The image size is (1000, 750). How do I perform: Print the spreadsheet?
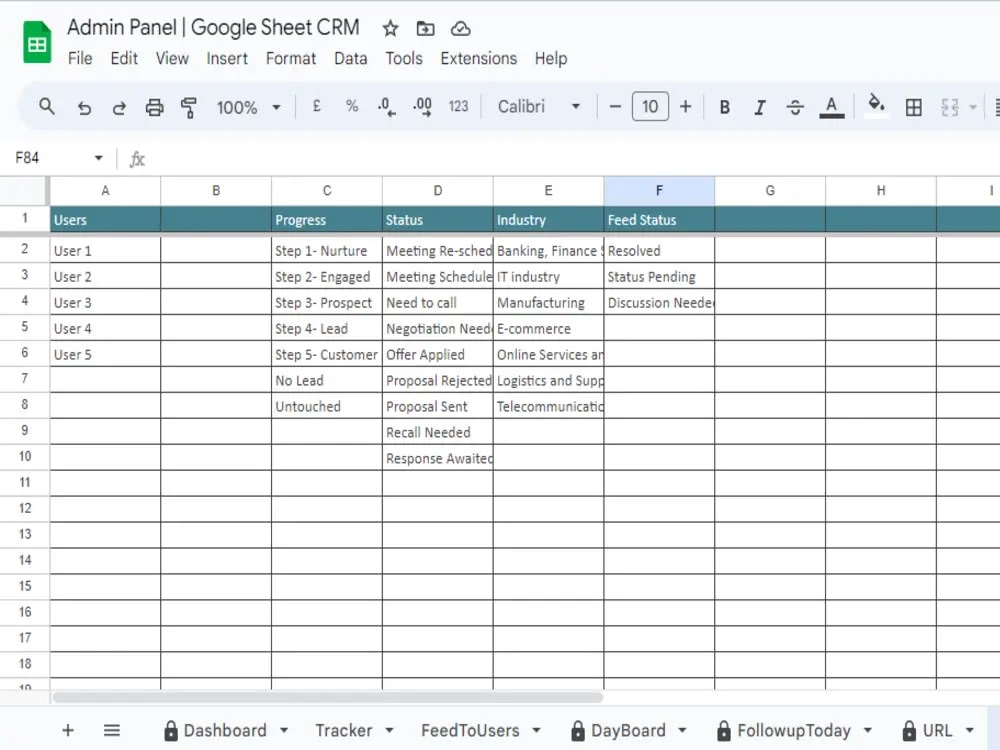(154, 107)
